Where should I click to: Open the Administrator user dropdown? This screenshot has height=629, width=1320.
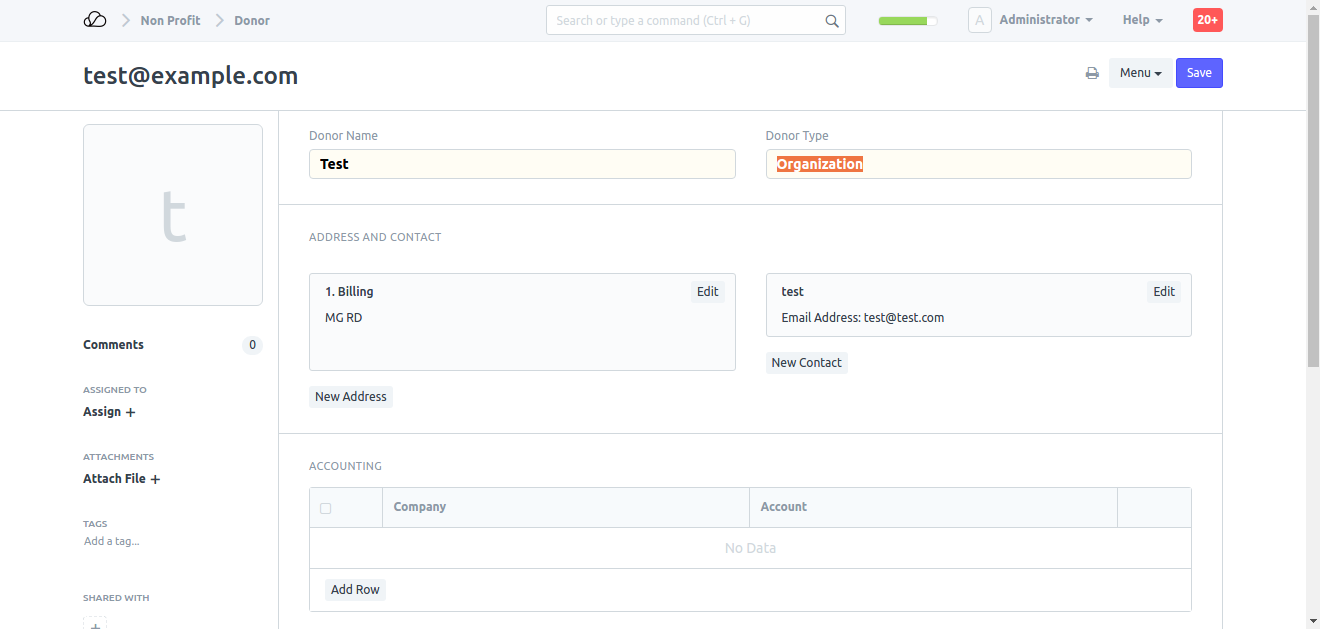click(1045, 20)
